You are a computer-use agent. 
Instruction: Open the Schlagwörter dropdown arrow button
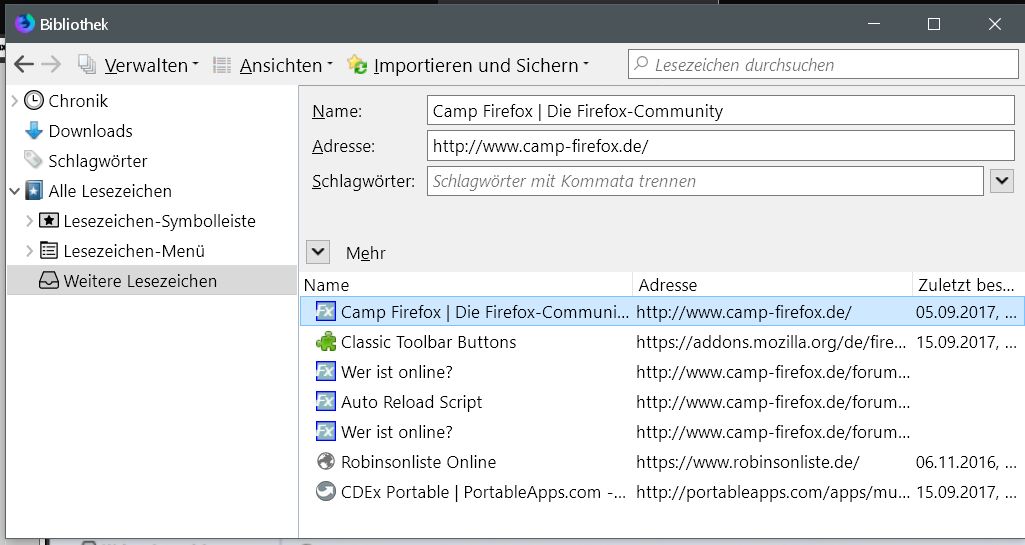point(1002,181)
